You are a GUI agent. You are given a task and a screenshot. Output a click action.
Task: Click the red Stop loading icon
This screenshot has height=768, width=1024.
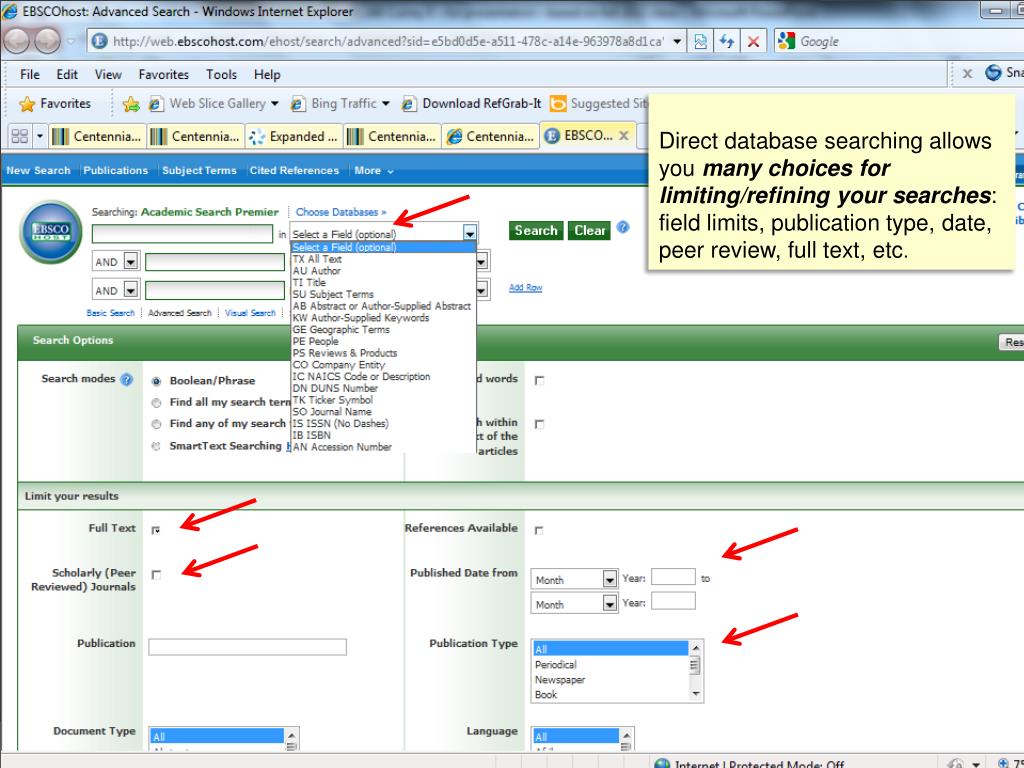click(753, 42)
